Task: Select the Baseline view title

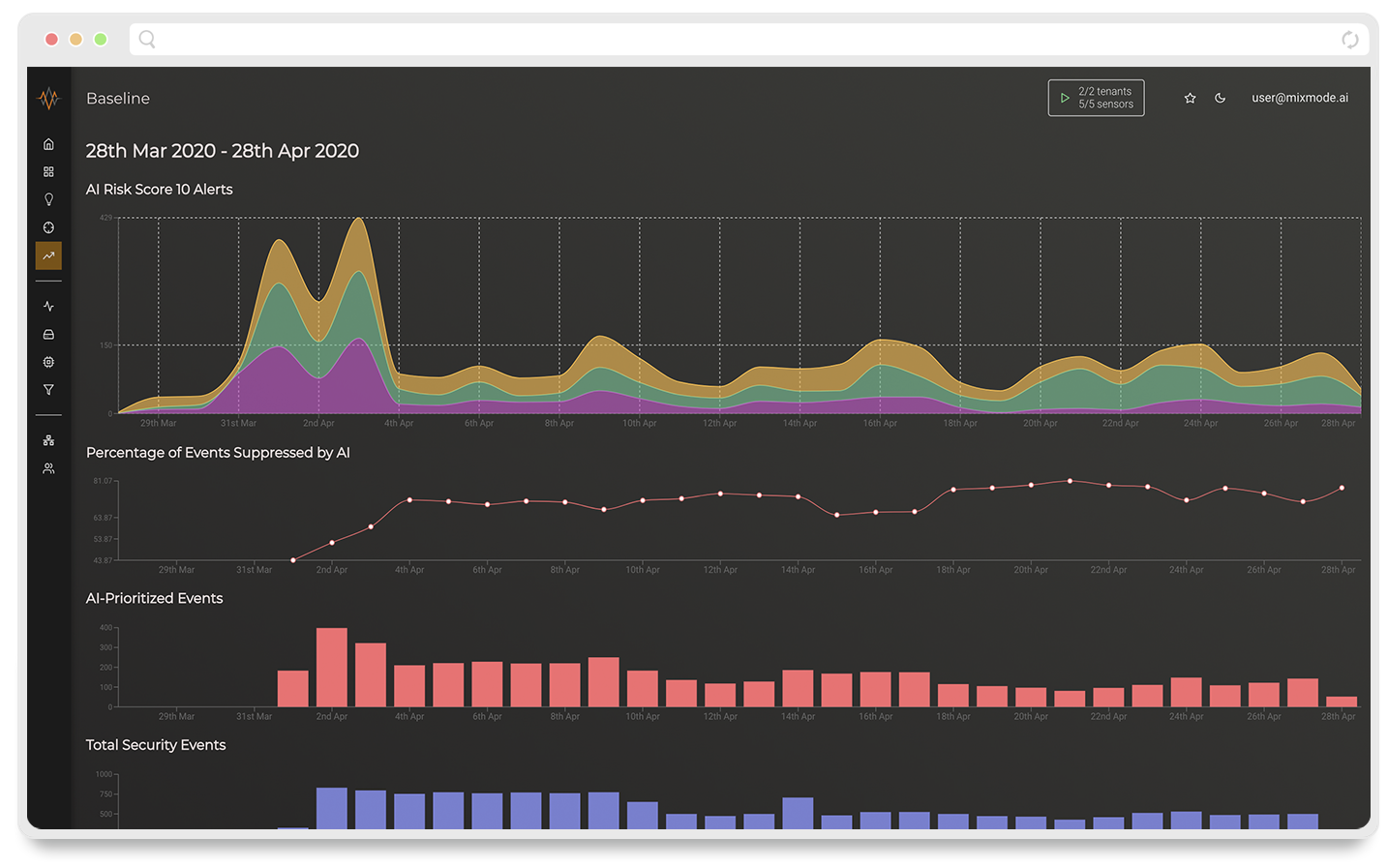Action: click(117, 98)
